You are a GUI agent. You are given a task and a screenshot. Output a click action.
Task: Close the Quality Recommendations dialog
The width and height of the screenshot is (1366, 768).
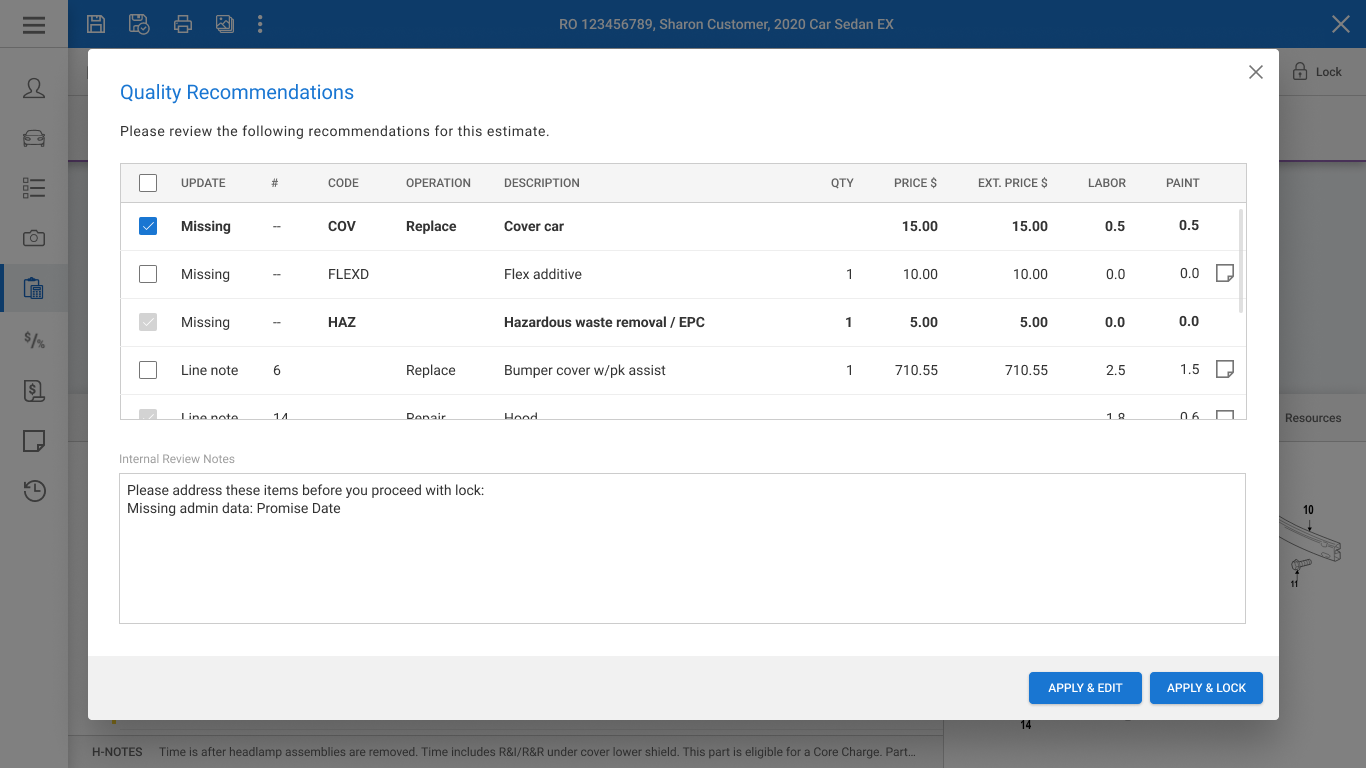(x=1256, y=72)
